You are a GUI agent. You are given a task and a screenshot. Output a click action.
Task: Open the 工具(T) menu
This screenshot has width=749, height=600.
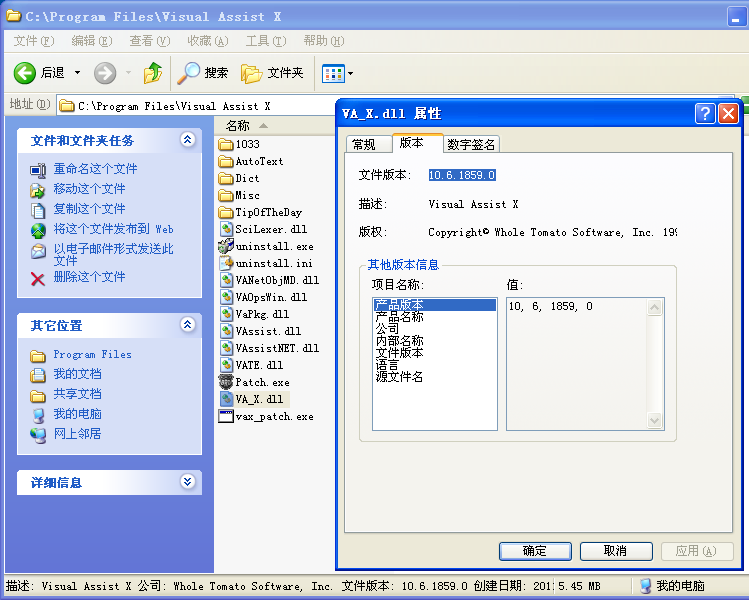coord(266,41)
